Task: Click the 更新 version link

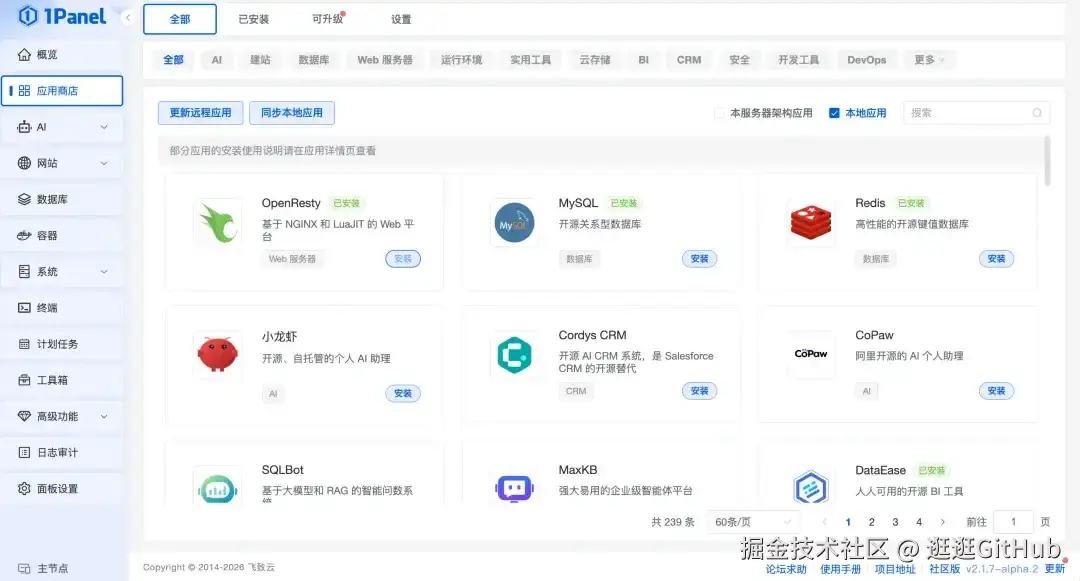Action: click(x=1055, y=569)
